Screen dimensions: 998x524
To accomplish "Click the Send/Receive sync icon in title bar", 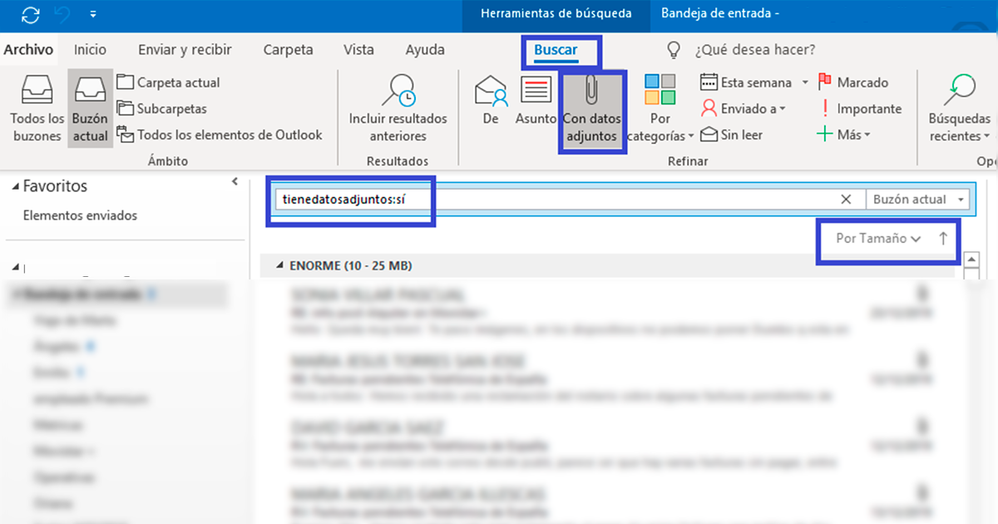I will tap(31, 14).
